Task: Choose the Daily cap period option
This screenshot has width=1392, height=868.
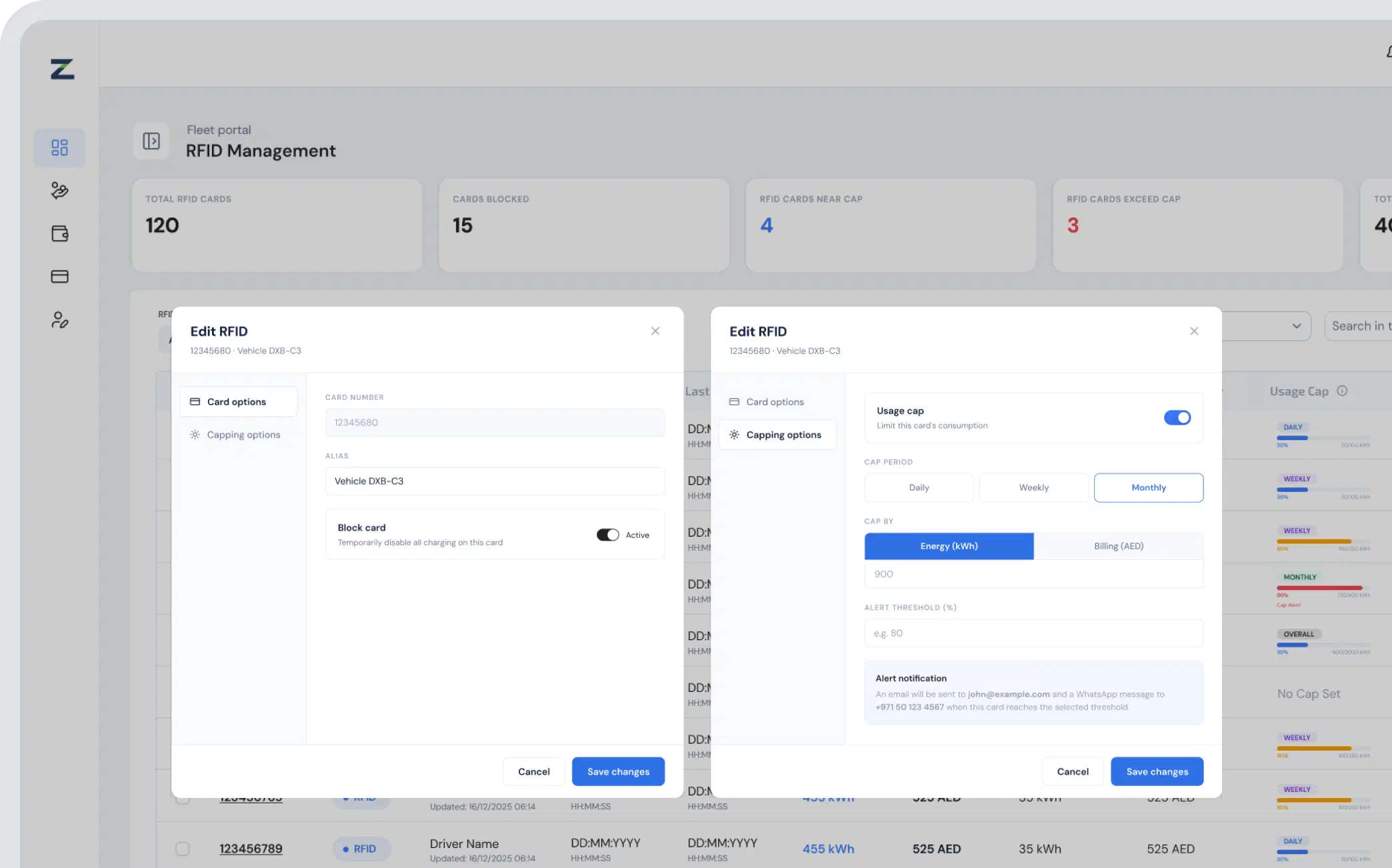Action: tap(919, 487)
